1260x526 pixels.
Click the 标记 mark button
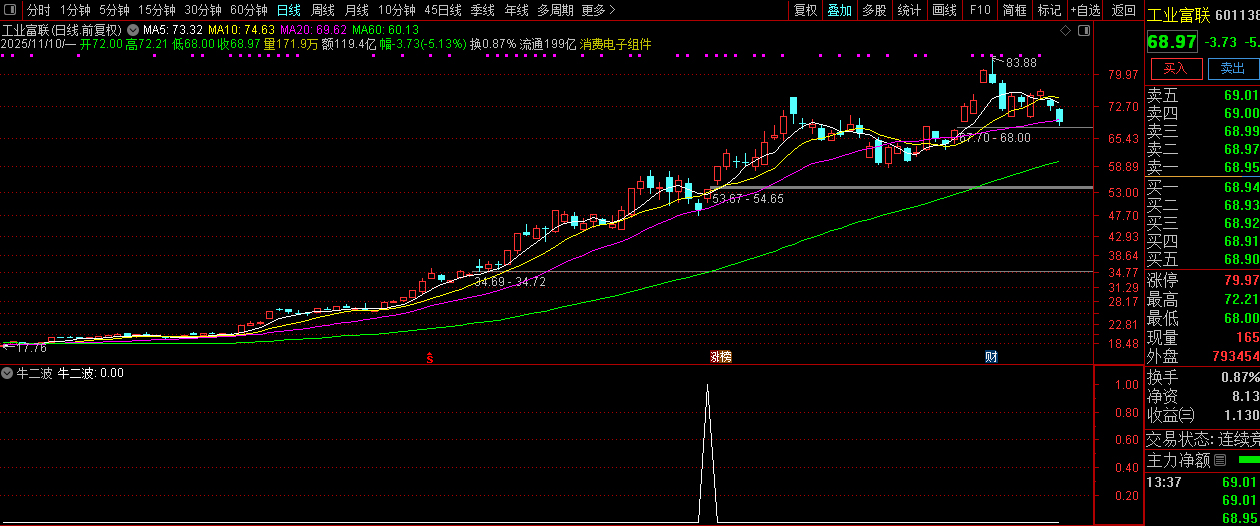click(x=1049, y=10)
